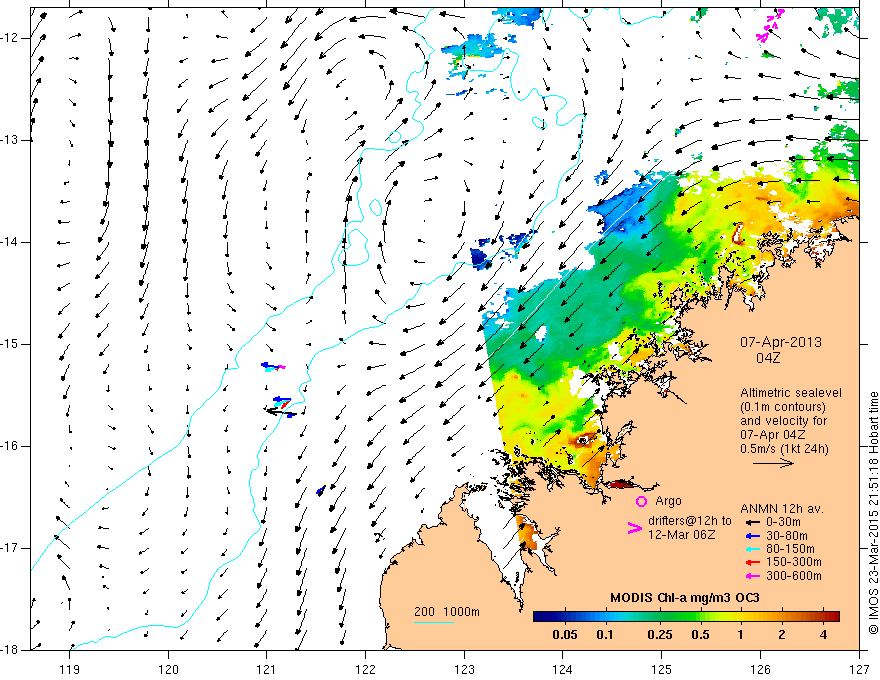Click the ANMN mooring arrows near 121.2E, 15.7S

281,407
